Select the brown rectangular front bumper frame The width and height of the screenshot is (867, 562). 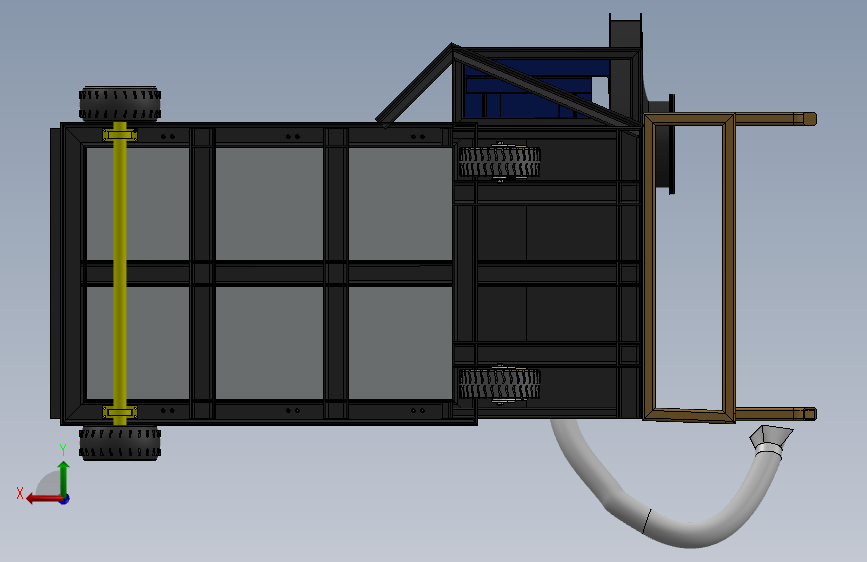point(690,267)
